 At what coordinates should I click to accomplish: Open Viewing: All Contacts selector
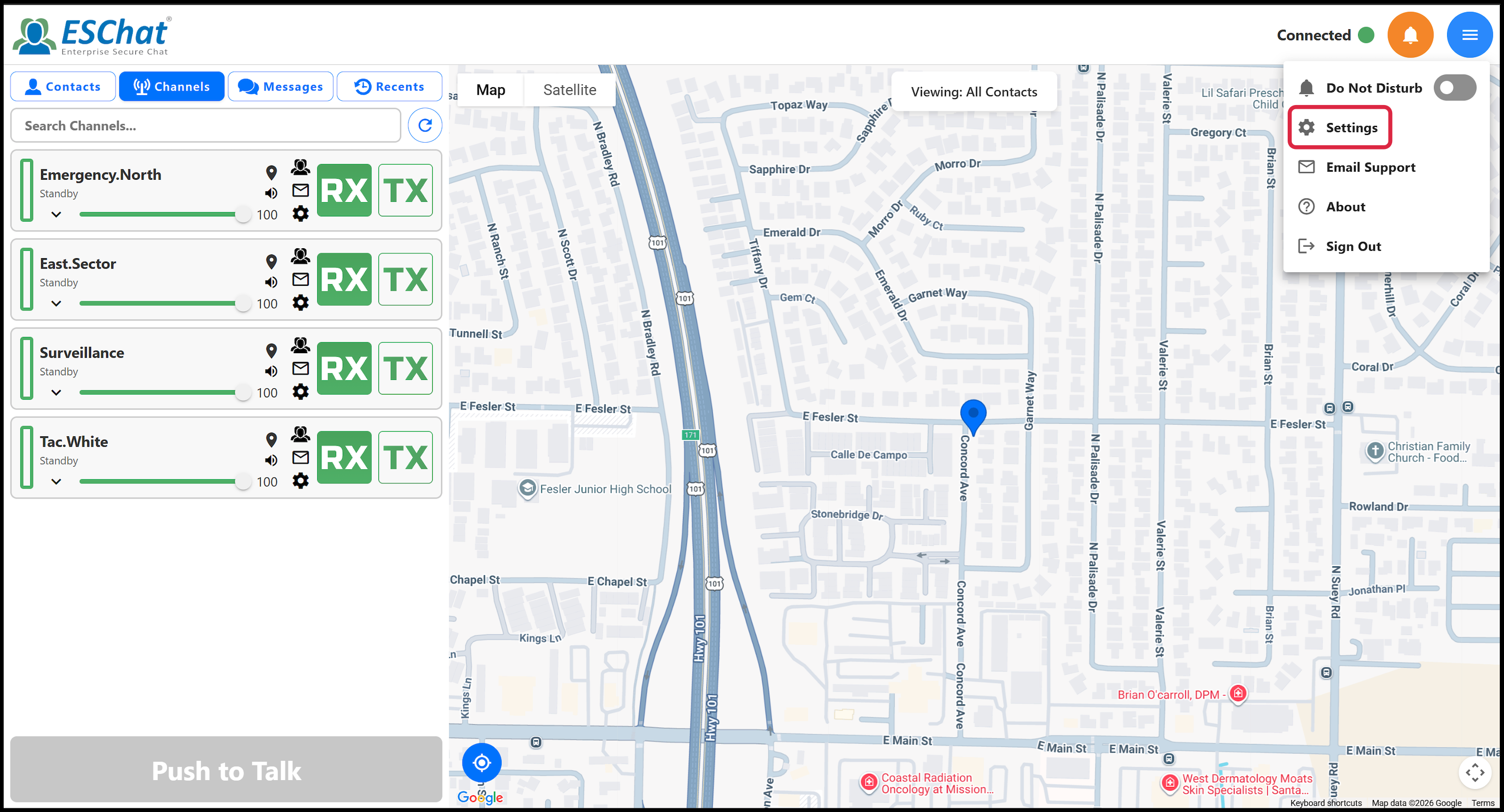click(973, 91)
